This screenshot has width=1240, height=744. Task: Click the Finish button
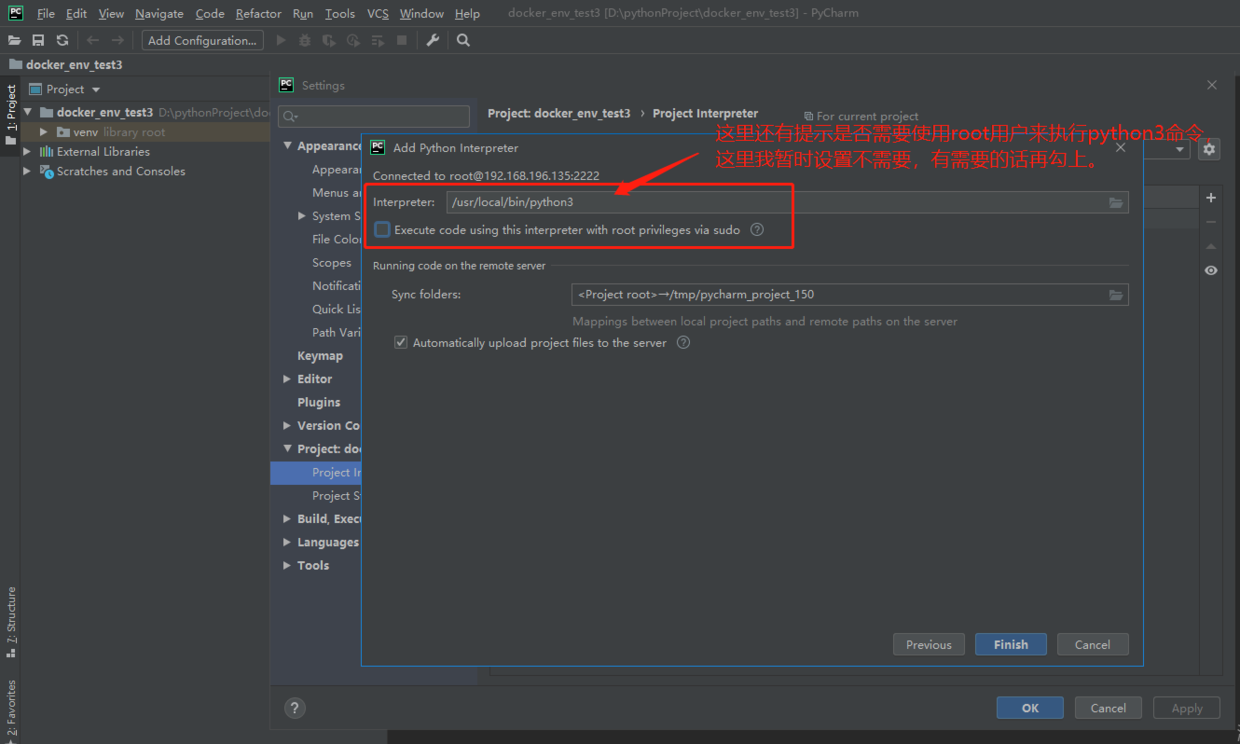click(x=1011, y=645)
